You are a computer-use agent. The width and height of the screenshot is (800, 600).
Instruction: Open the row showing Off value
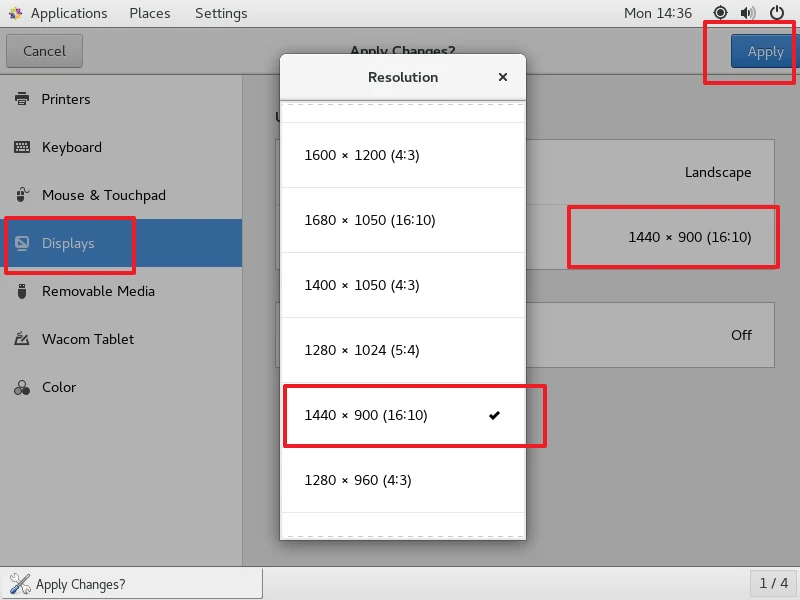click(650, 335)
